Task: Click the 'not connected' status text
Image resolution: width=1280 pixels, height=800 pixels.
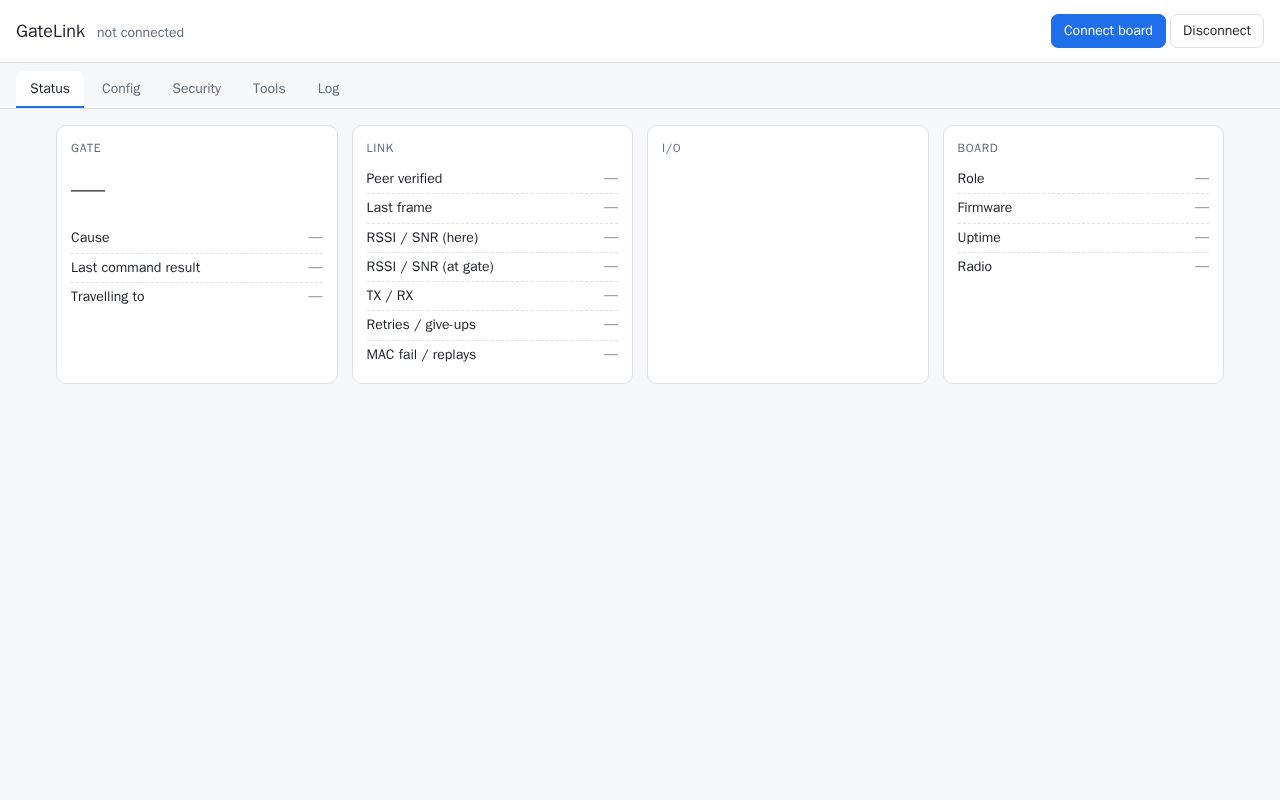Action: tap(140, 32)
